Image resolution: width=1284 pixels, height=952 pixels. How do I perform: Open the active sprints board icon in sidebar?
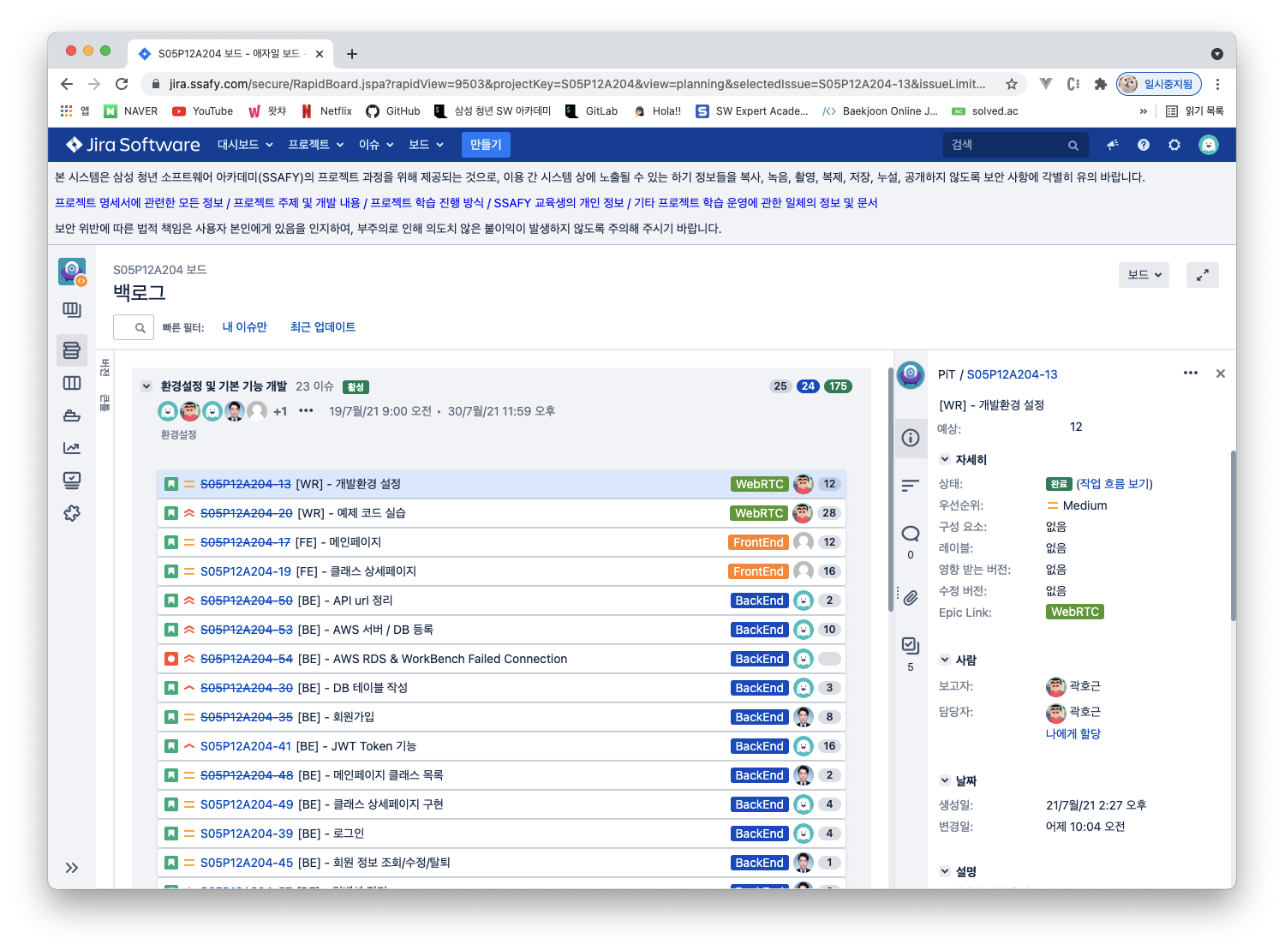[x=72, y=383]
